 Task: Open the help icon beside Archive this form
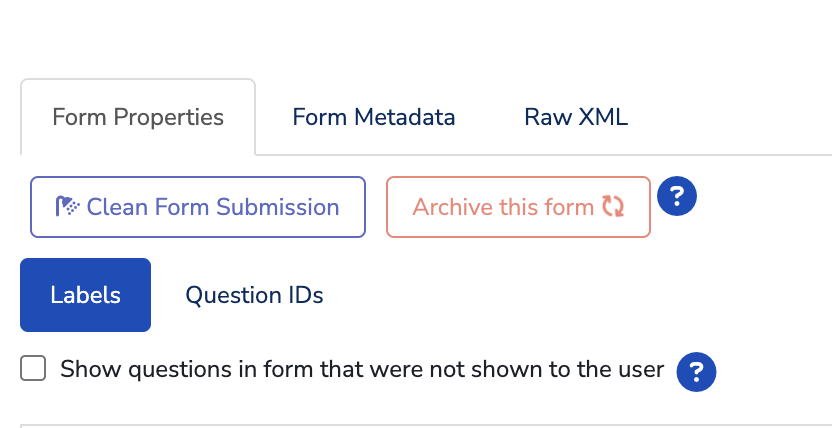tap(677, 196)
